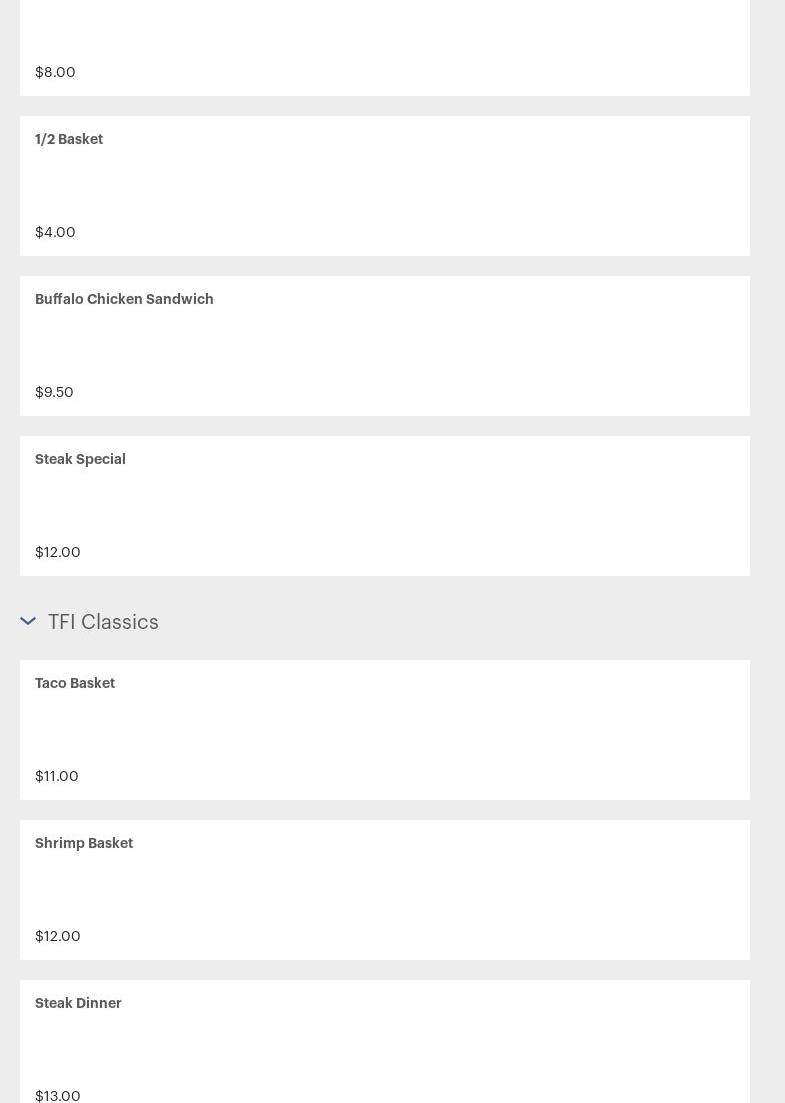The image size is (785, 1103).
Task: Click the $8.00 price at the top
Action: point(55,72)
